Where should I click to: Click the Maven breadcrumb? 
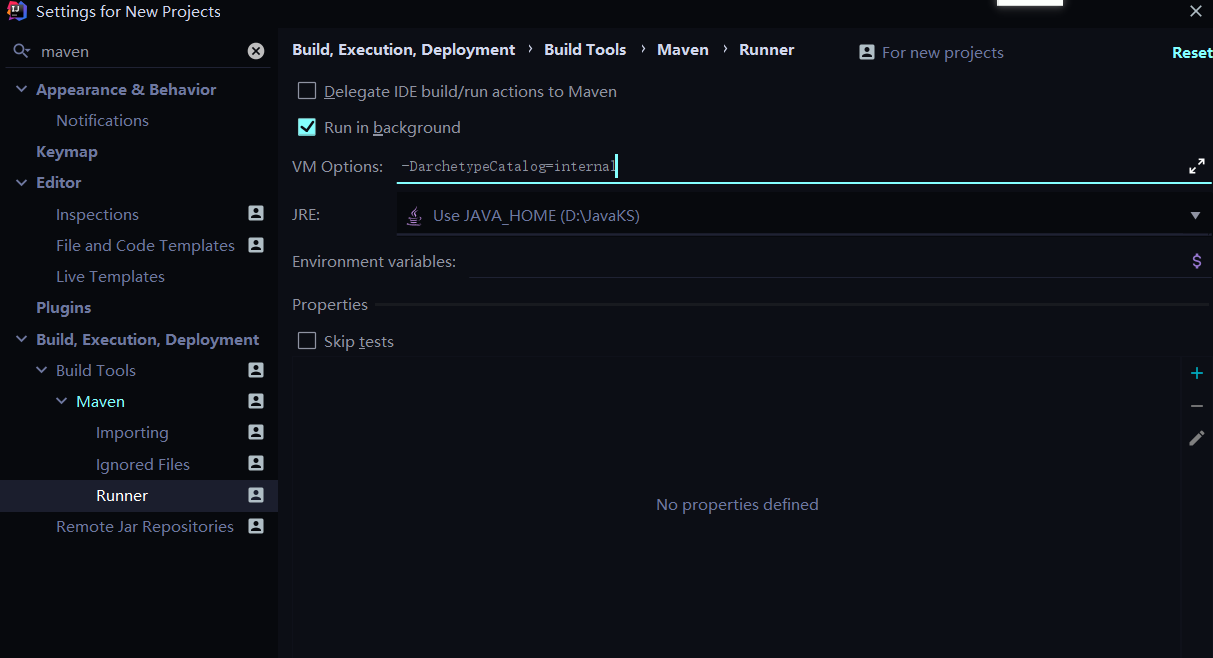683,49
